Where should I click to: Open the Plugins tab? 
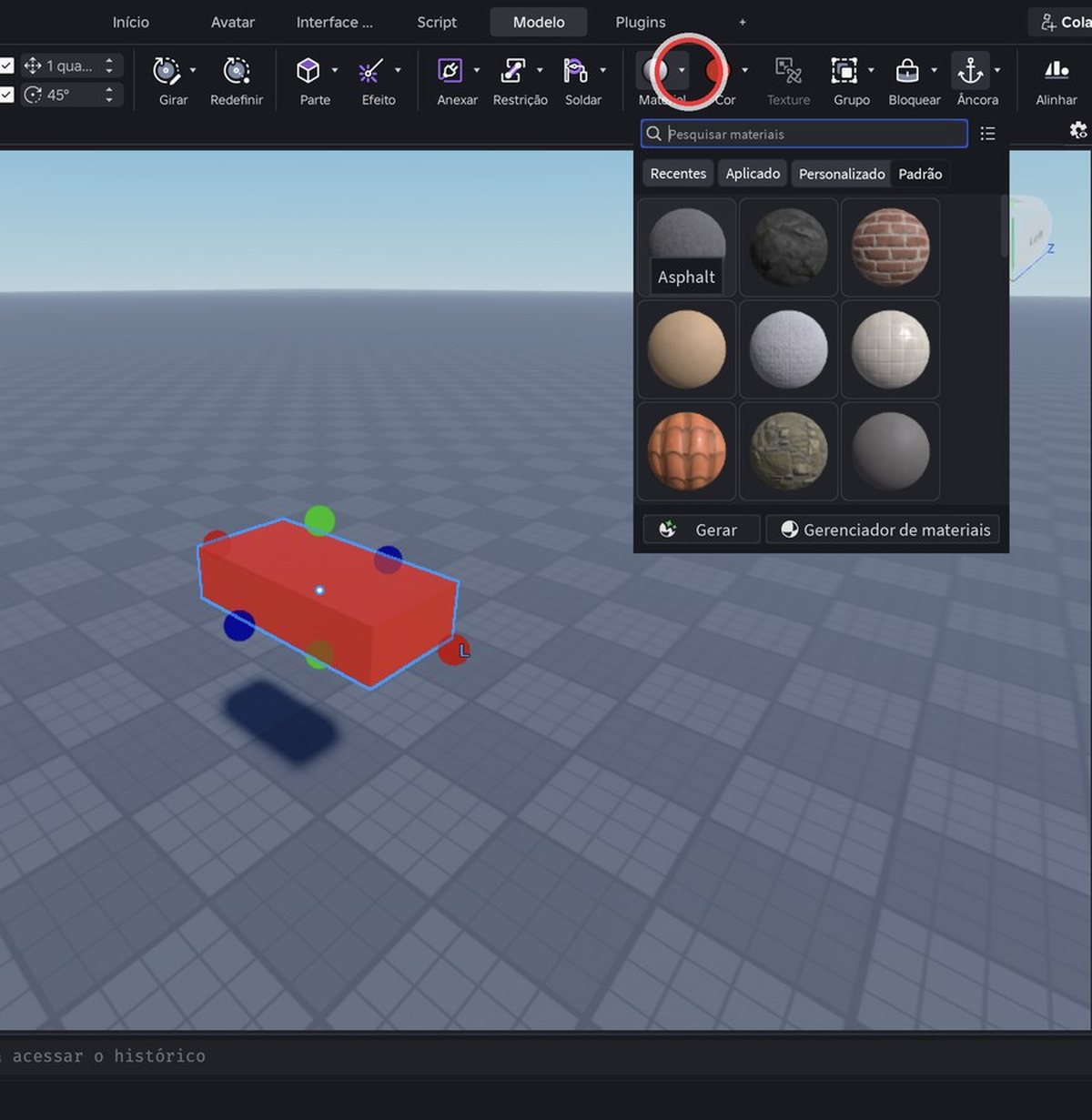pos(641,22)
